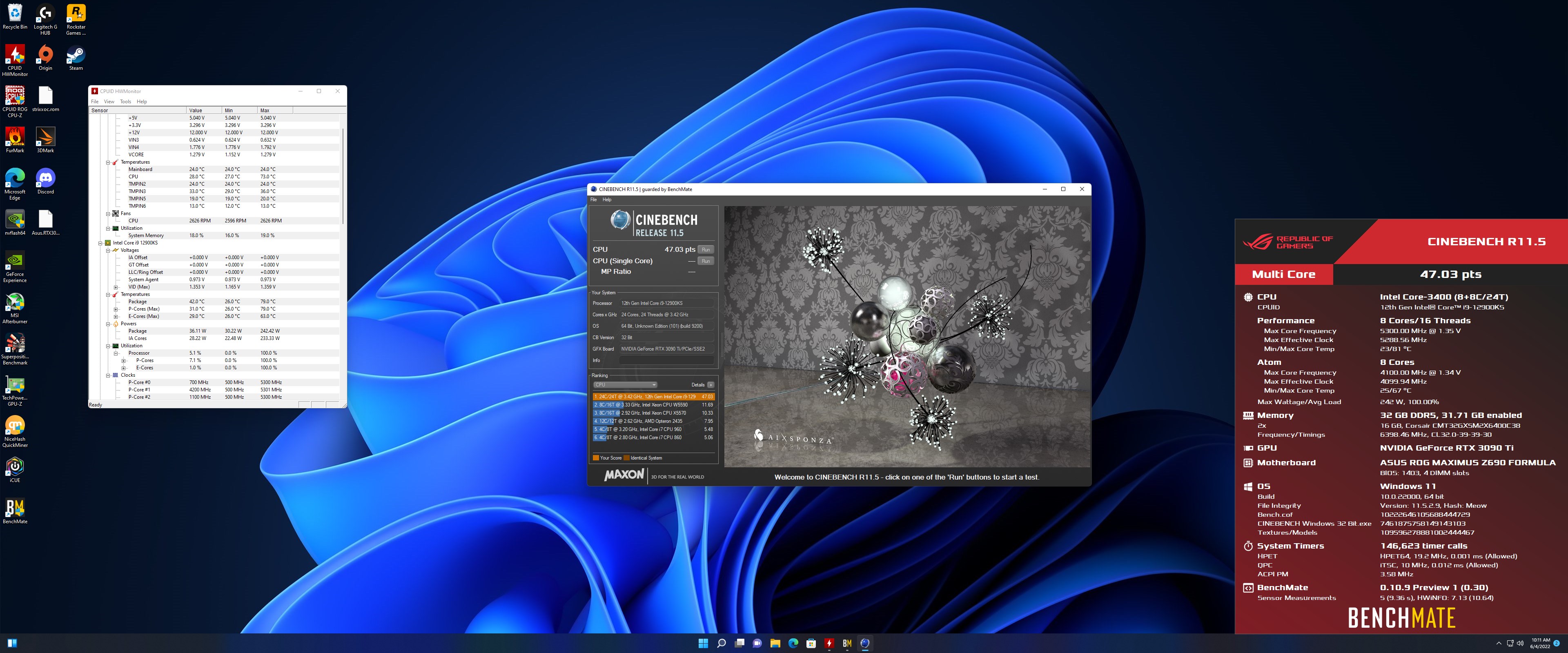Select CPUID ROG CPU-Z desktop icon
Image resolution: width=1568 pixels, height=653 pixels.
point(15,102)
